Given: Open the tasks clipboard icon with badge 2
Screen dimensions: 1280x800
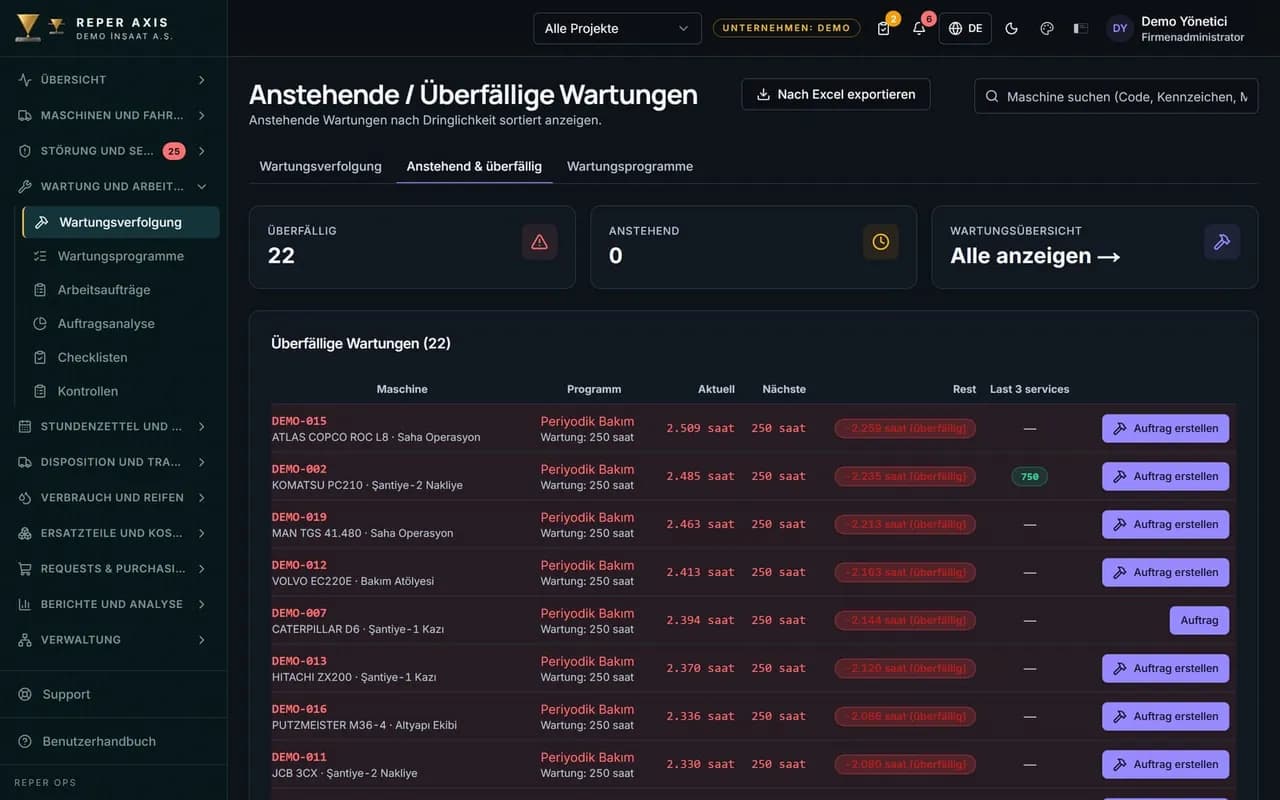Looking at the screenshot, I should [884, 28].
